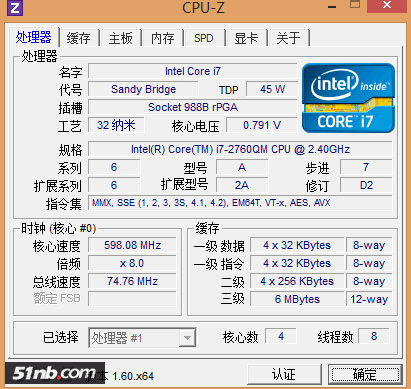Click the specification field showing i7-2760QM
Viewport: 411px width, 389px height.
240,149
